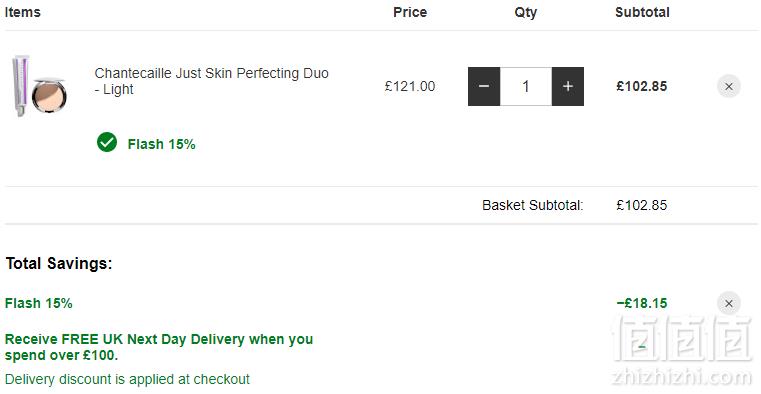This screenshot has height=394, width=761.
Task: Click the green checkmark beside Flash 15%
Action: pos(107,142)
